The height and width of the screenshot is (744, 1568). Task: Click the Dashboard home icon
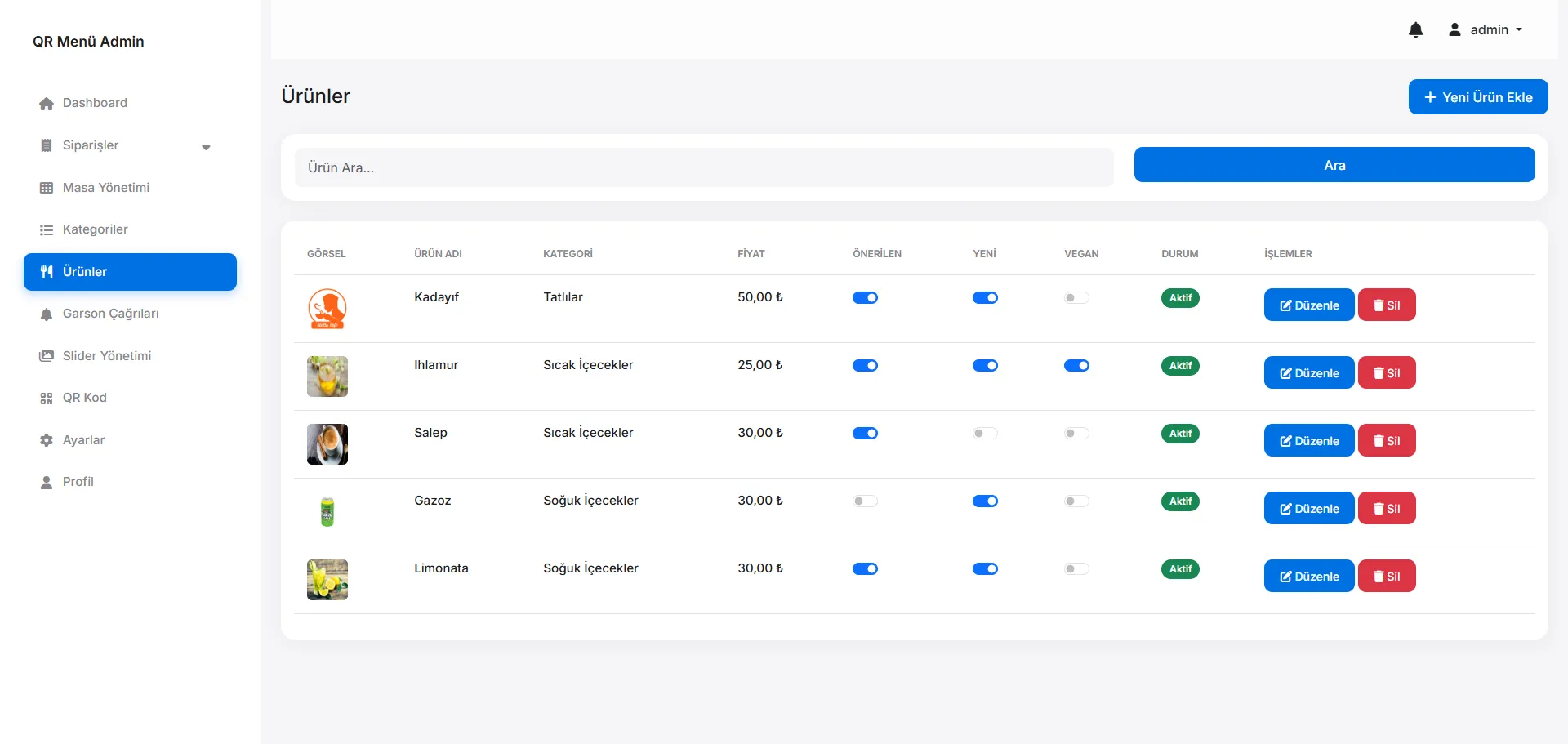(x=47, y=104)
